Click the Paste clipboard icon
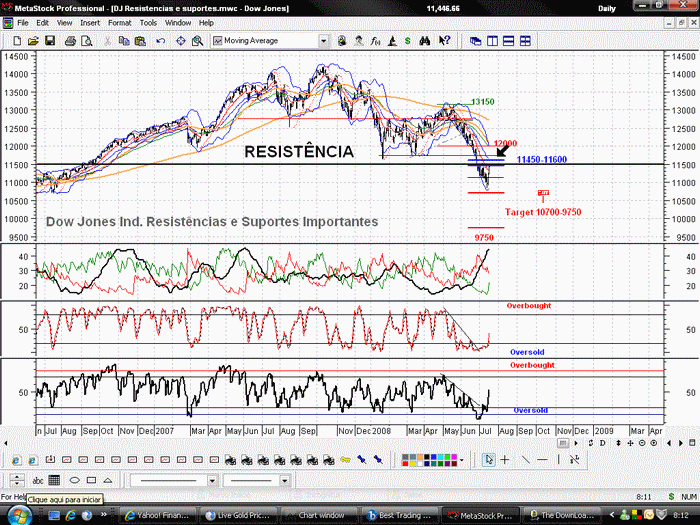The image size is (700, 525). pos(140,41)
